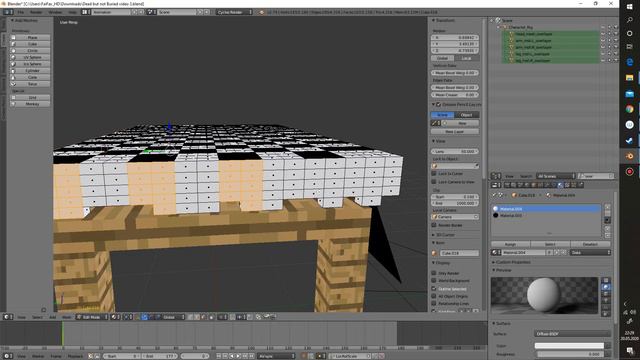Click the red record icon in taskbar
640x360 pixels.
[629, 171]
